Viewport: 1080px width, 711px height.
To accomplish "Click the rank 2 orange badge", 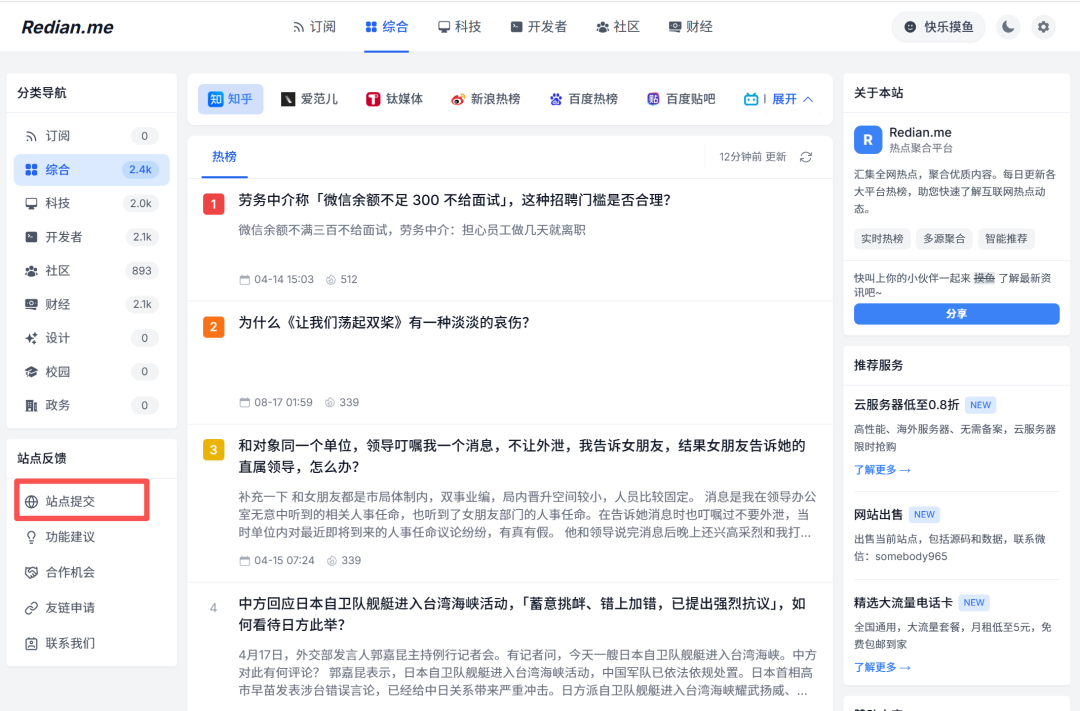I will [x=214, y=327].
